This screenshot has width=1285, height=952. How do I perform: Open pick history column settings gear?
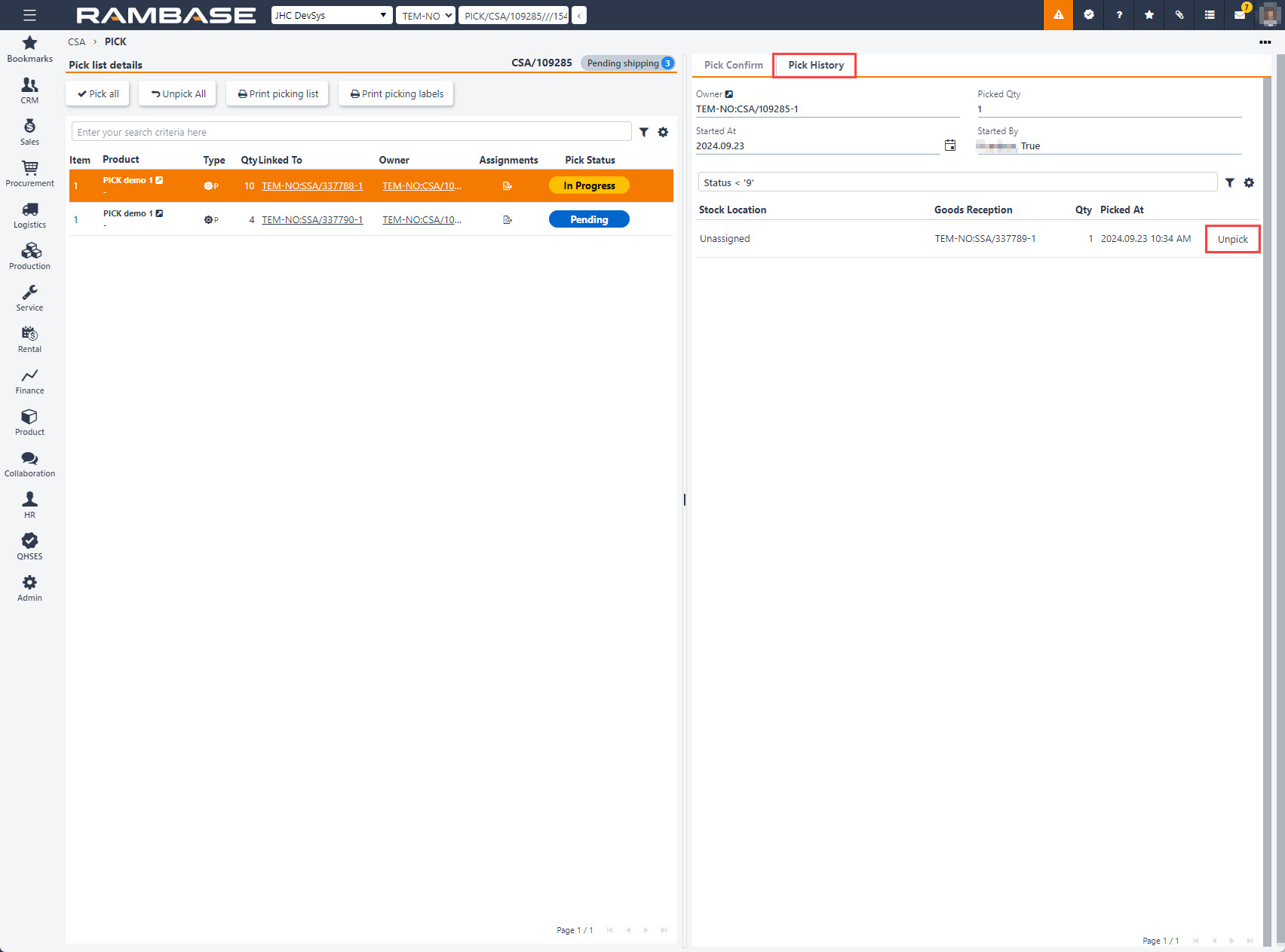(1249, 182)
